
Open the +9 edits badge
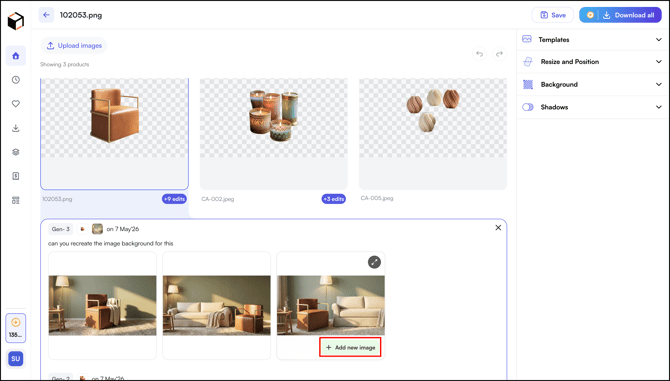(x=174, y=199)
